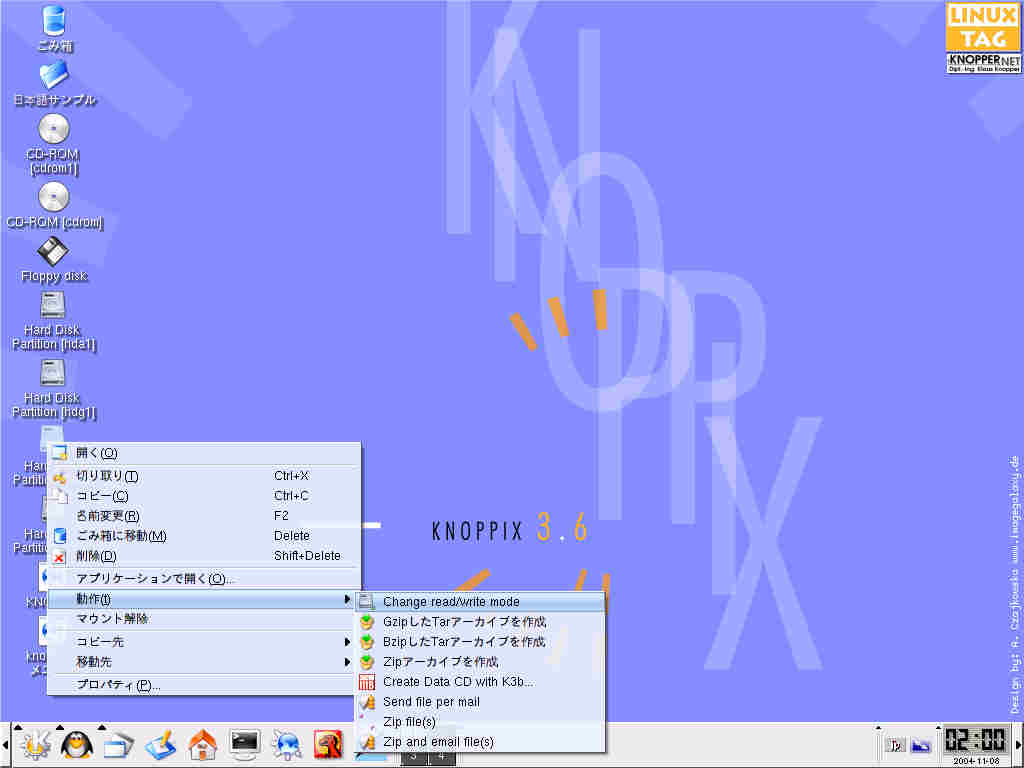Select Send file per mail
This screenshot has width=1024, height=768.
pyautogui.click(x=480, y=702)
